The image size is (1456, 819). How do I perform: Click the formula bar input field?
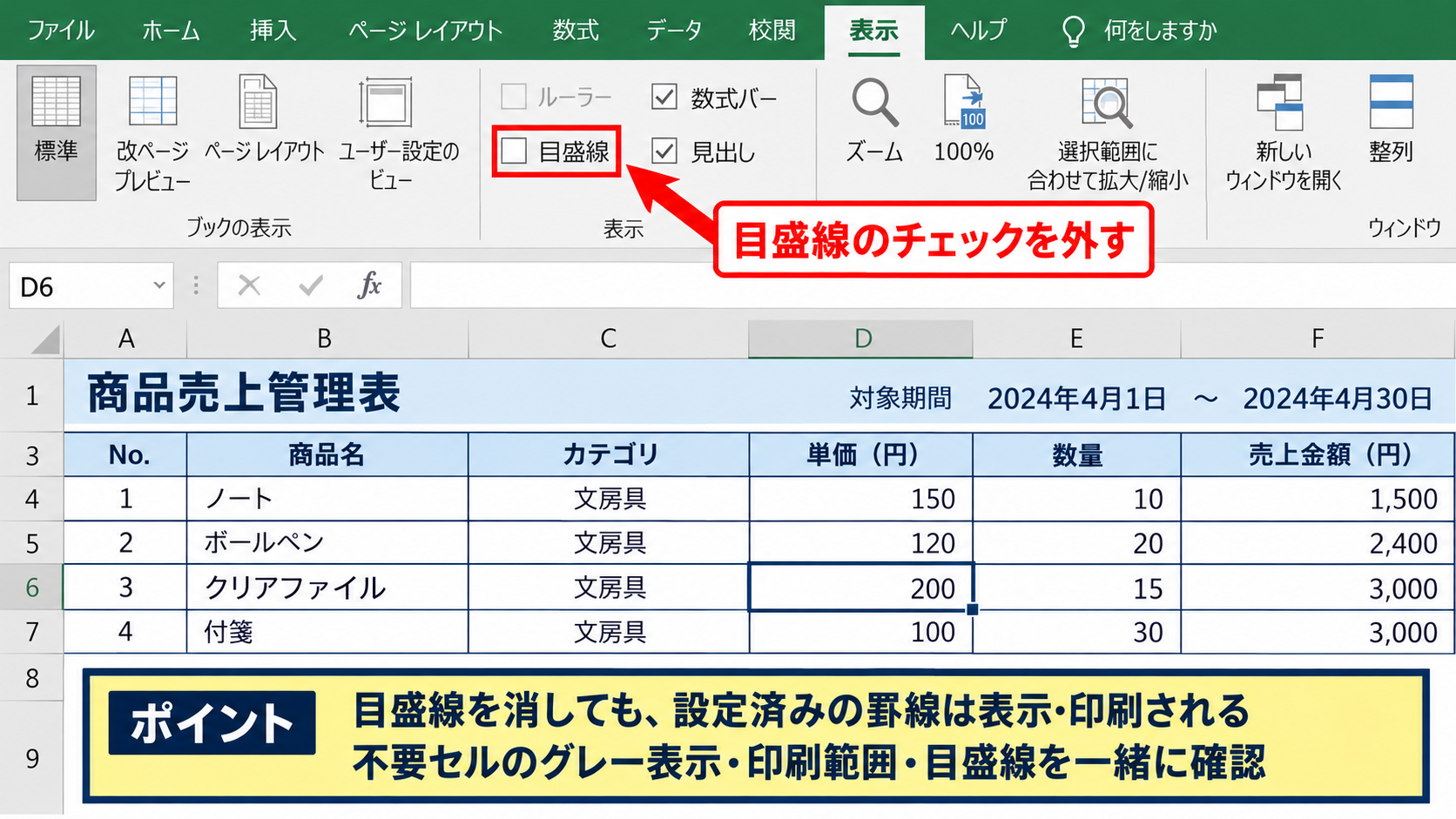point(932,285)
